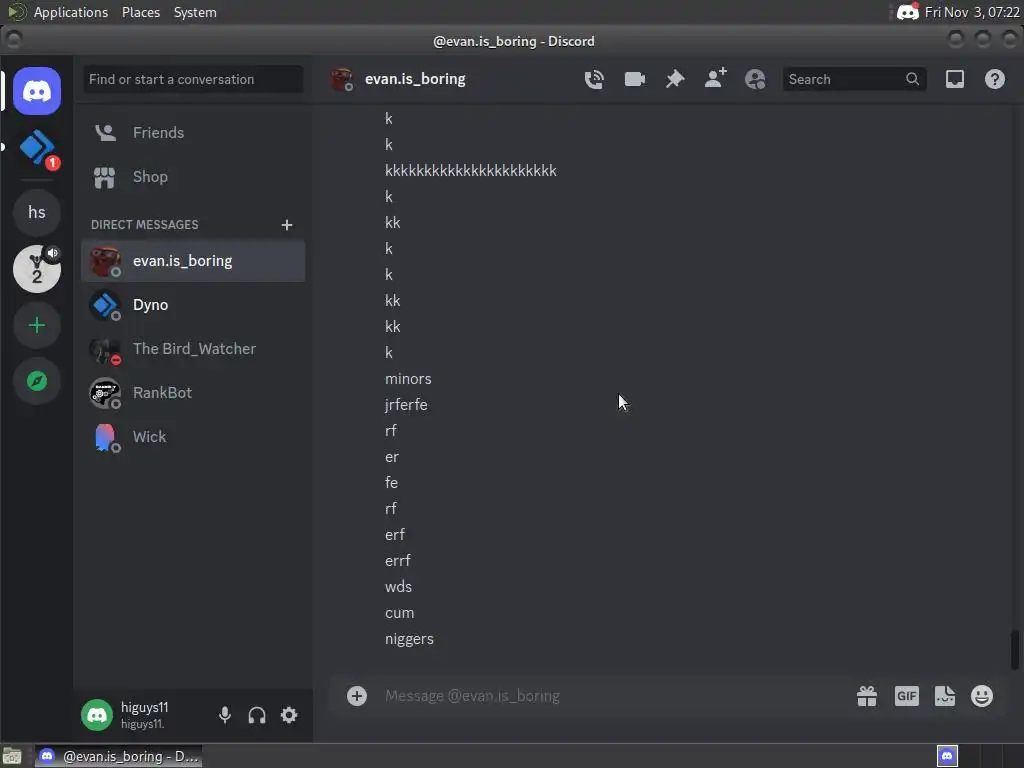This screenshot has width=1024, height=768.
Task: Open the Applications menu
Action: tap(71, 12)
